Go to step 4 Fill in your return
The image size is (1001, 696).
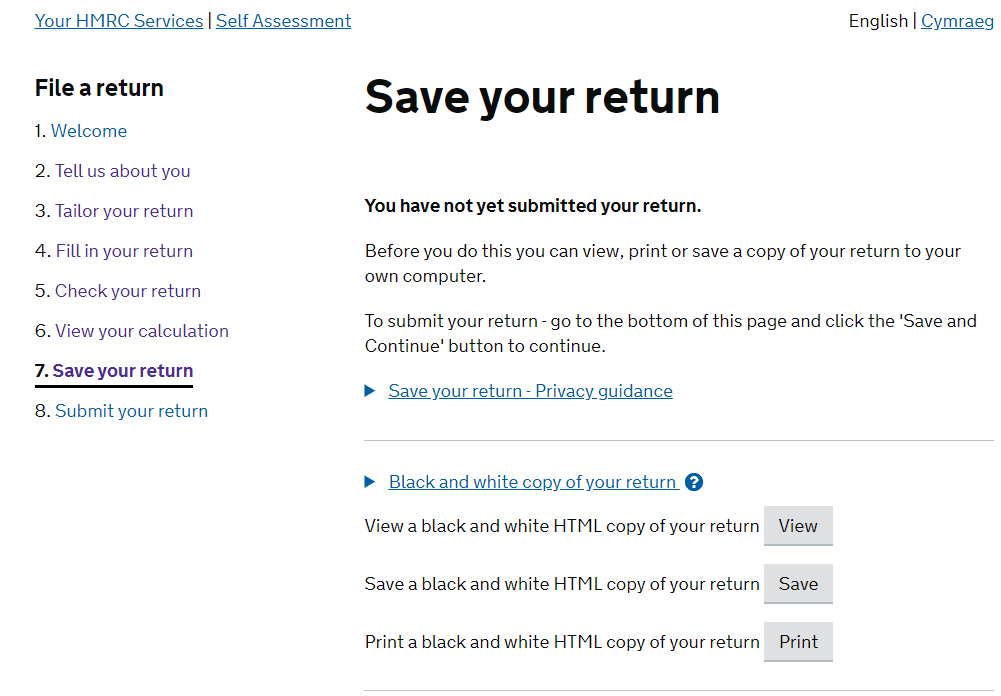124,251
